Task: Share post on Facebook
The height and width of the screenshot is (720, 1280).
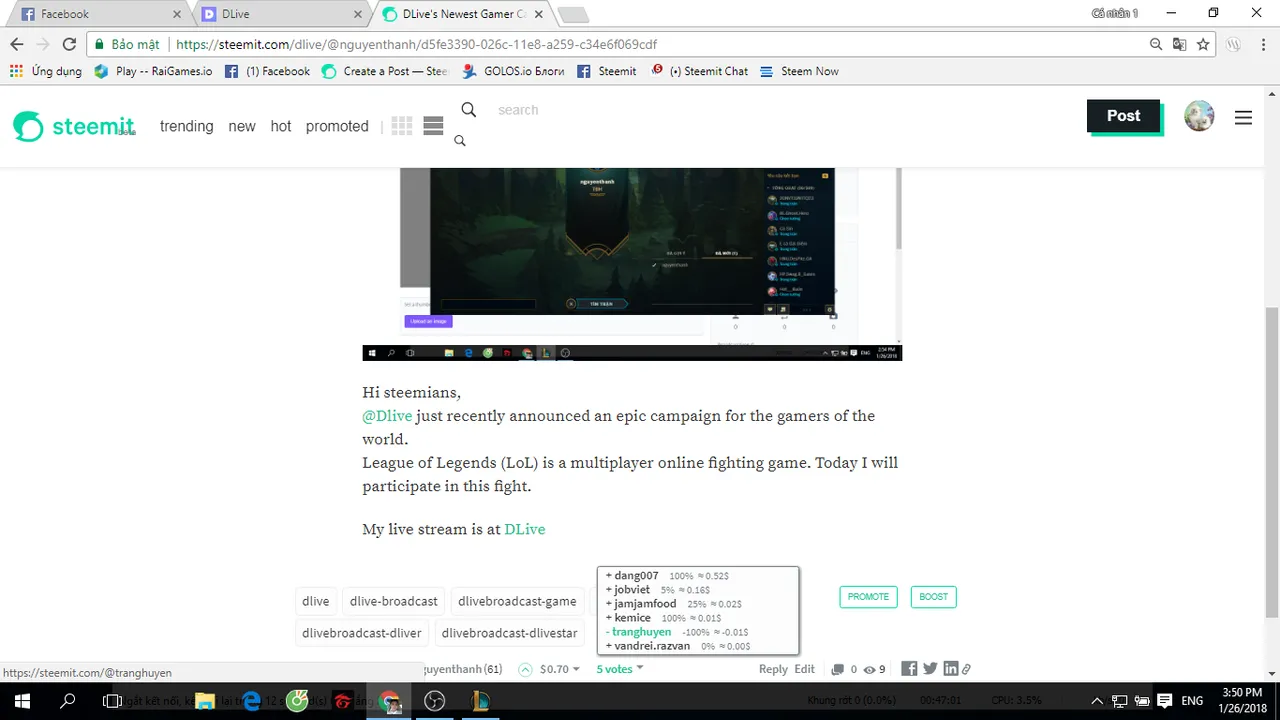Action: pyautogui.click(x=909, y=669)
